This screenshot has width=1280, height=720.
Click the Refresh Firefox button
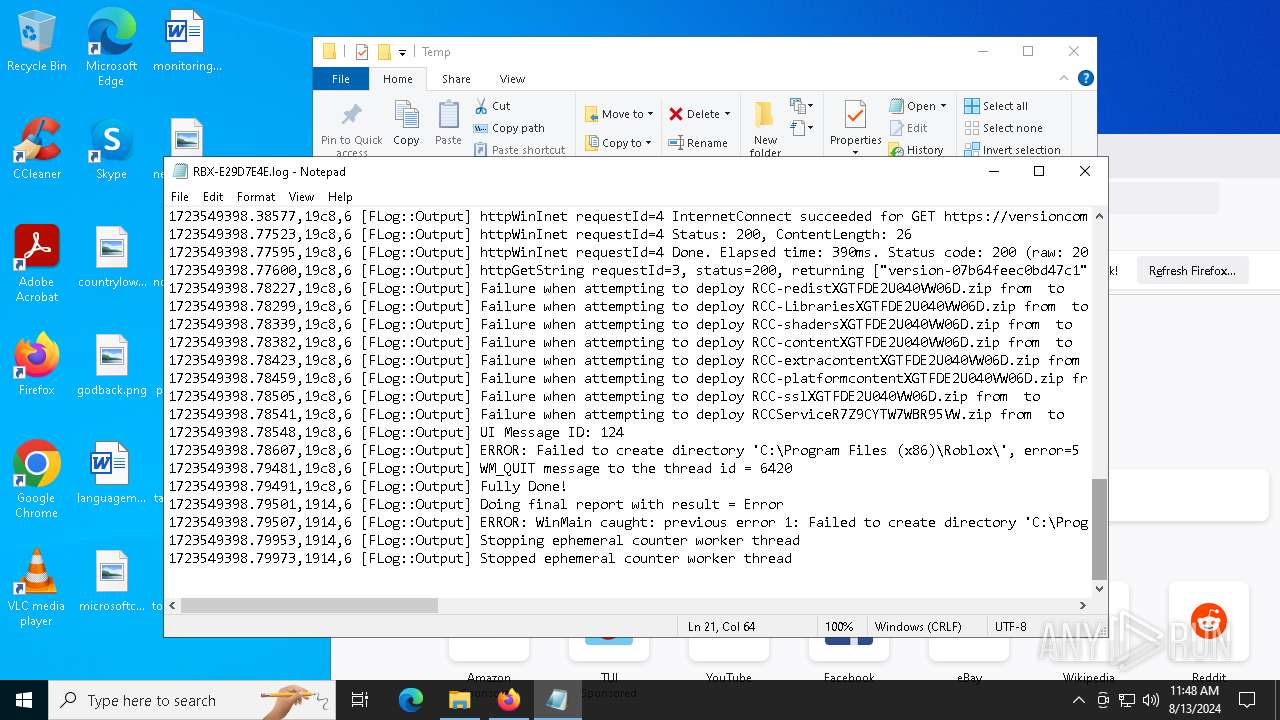click(1191, 271)
